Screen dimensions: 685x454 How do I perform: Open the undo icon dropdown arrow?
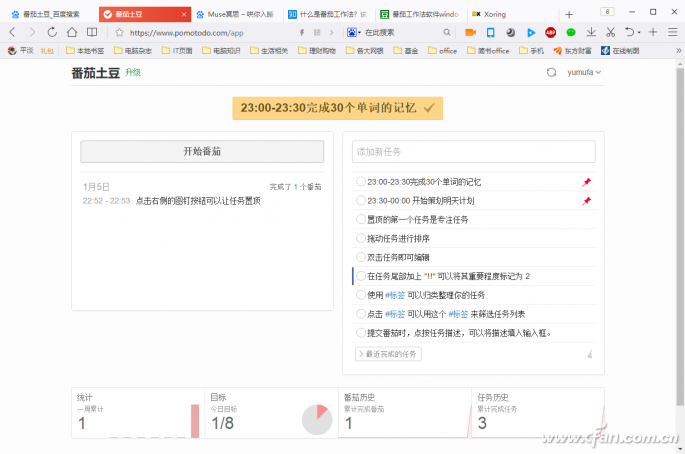coord(639,32)
